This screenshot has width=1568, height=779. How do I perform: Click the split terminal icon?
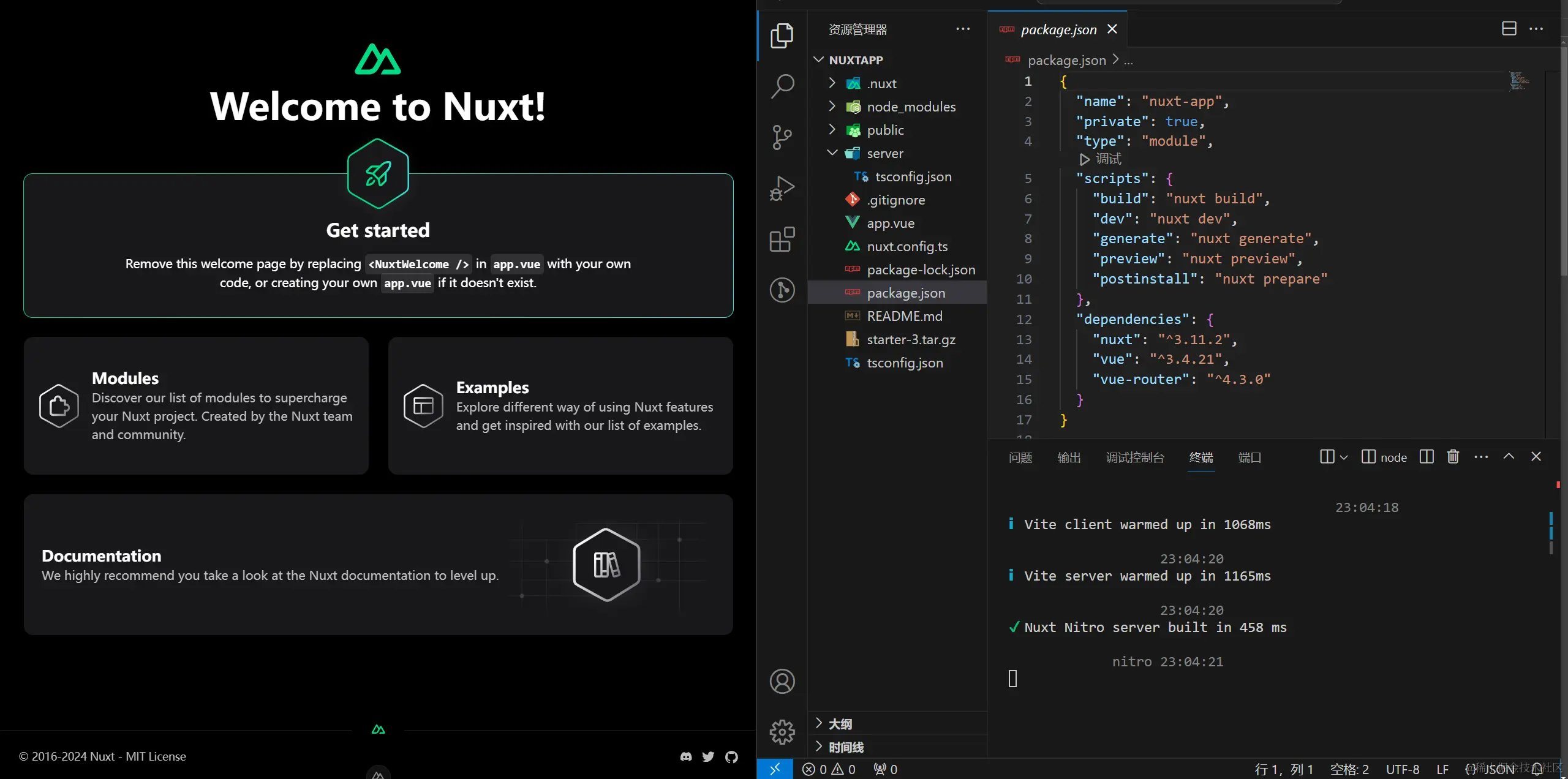pyautogui.click(x=1427, y=457)
